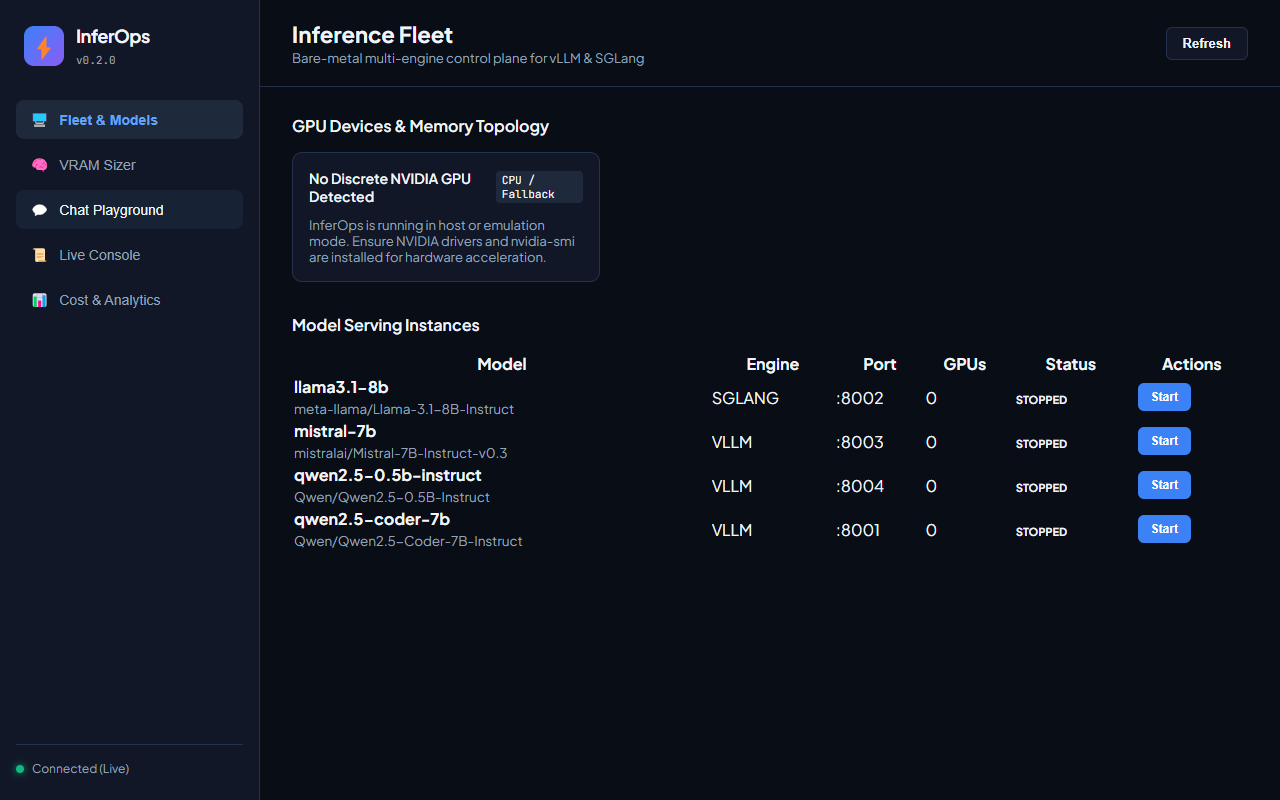
Task: Click the Actions column header
Action: 1192,364
